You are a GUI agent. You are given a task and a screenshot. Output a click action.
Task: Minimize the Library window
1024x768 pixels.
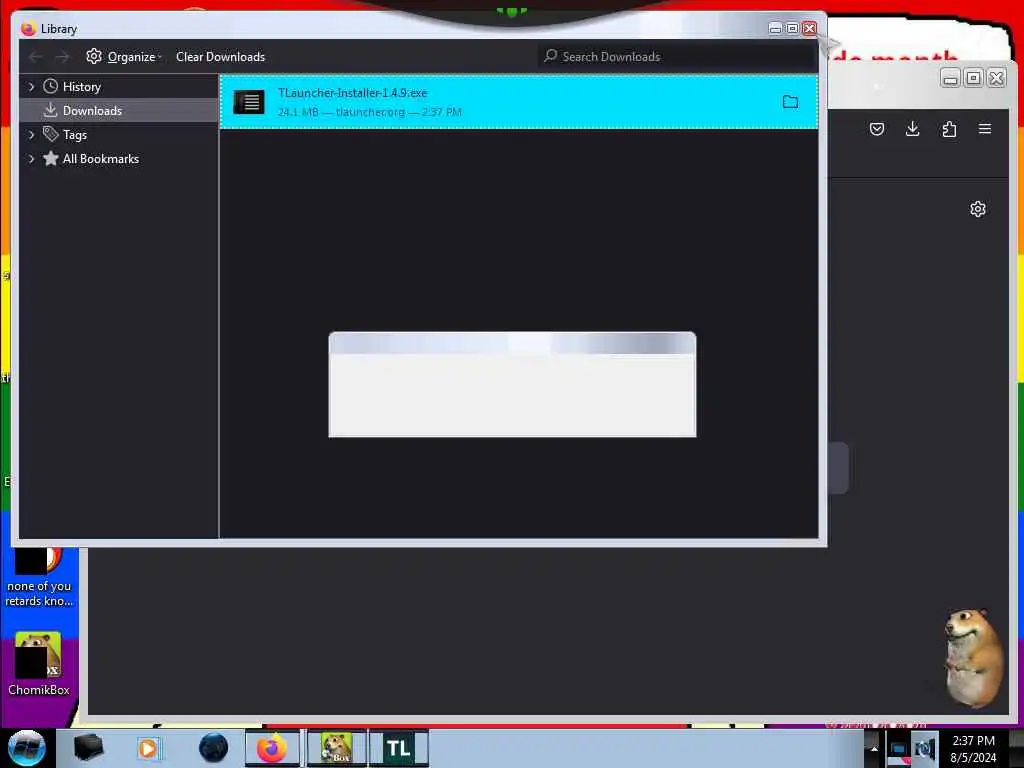pos(775,28)
